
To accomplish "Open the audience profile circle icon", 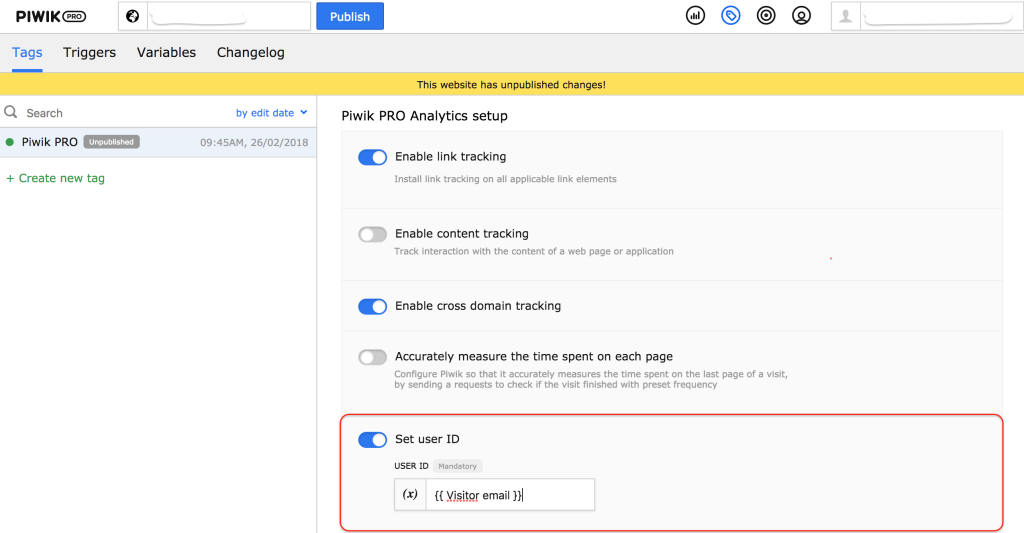I will click(x=801, y=16).
